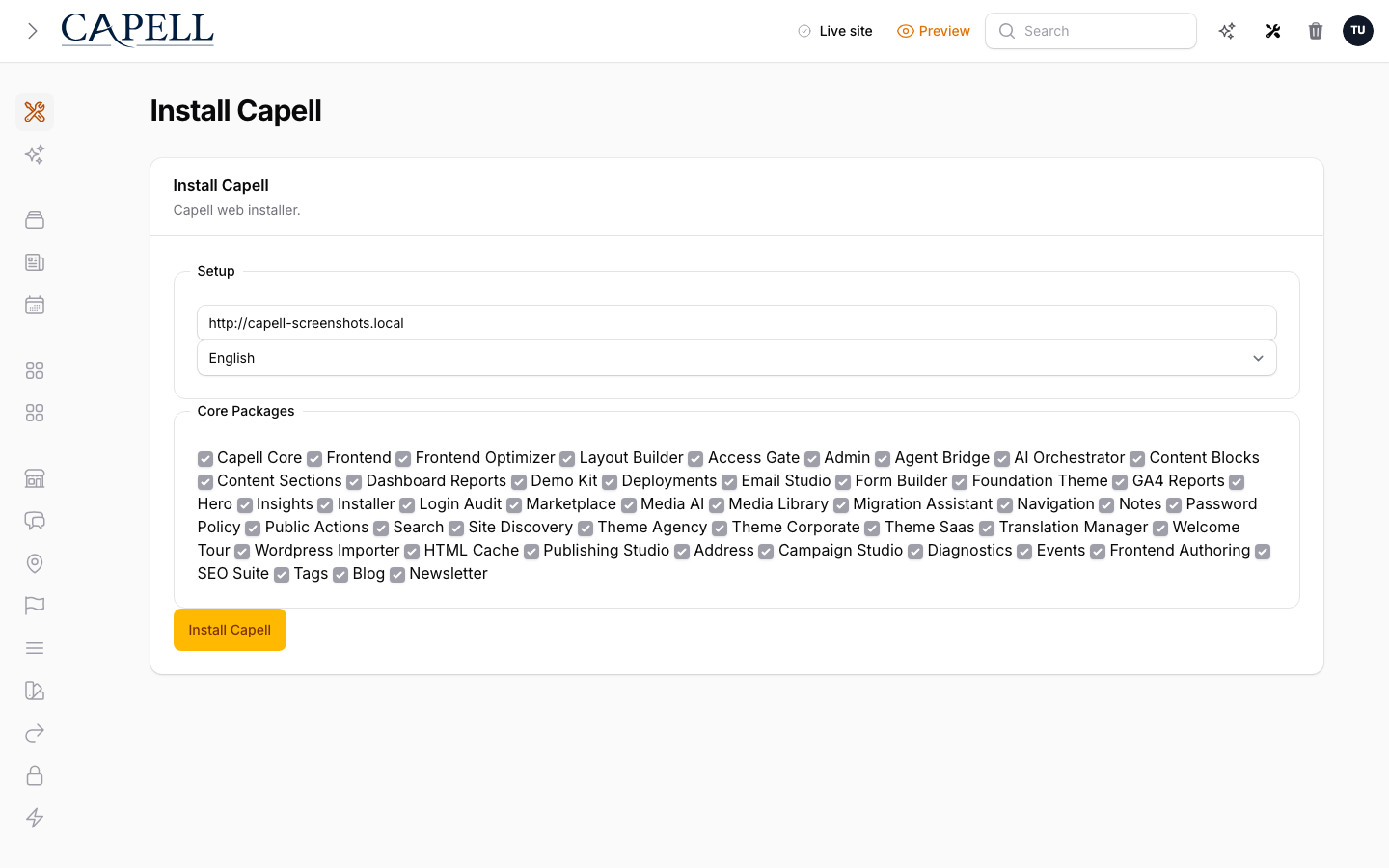1389x868 pixels.
Task: Uncheck the Layout Builder package
Action: 567,459
